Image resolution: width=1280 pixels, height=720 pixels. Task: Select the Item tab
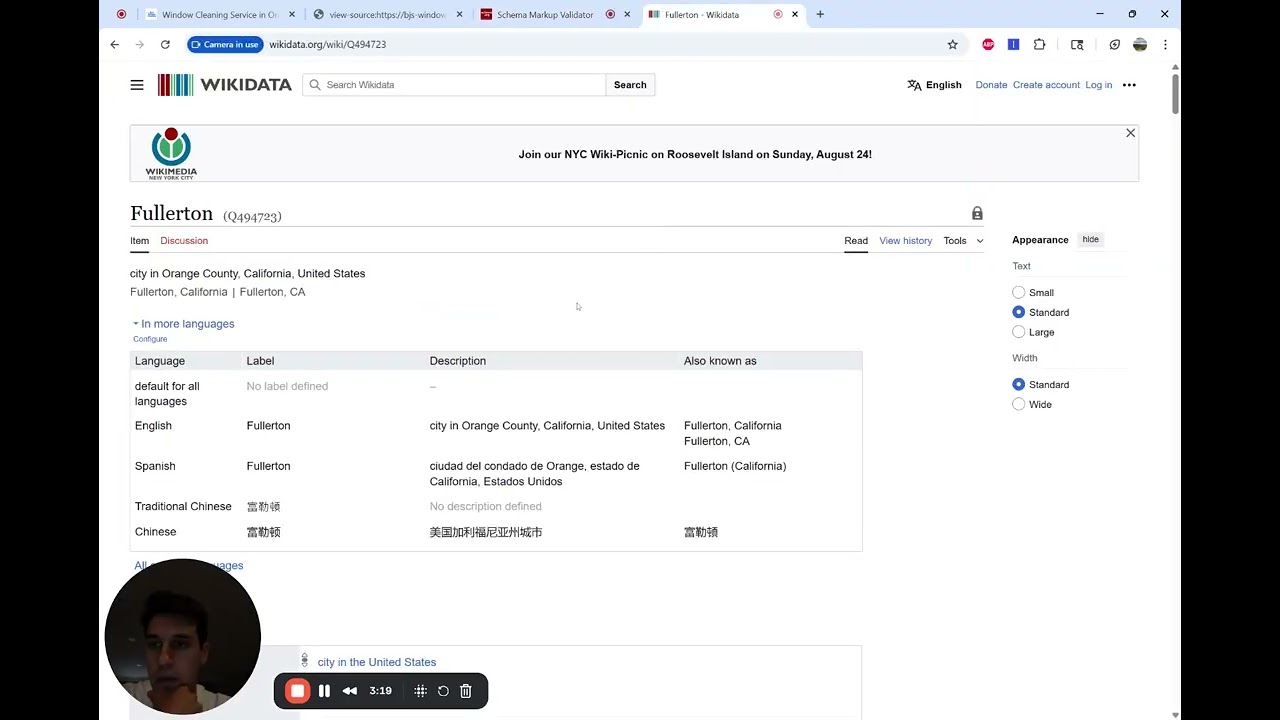click(x=139, y=240)
